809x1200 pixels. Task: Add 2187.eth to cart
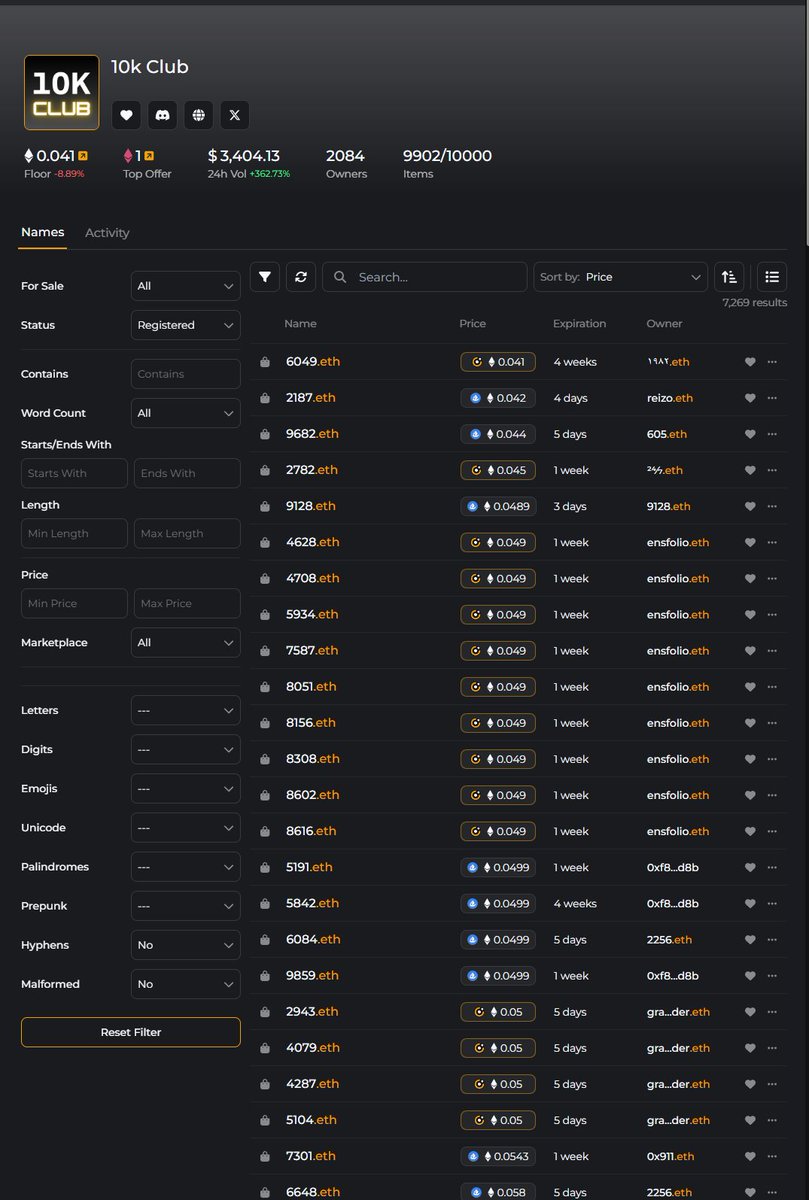point(265,398)
